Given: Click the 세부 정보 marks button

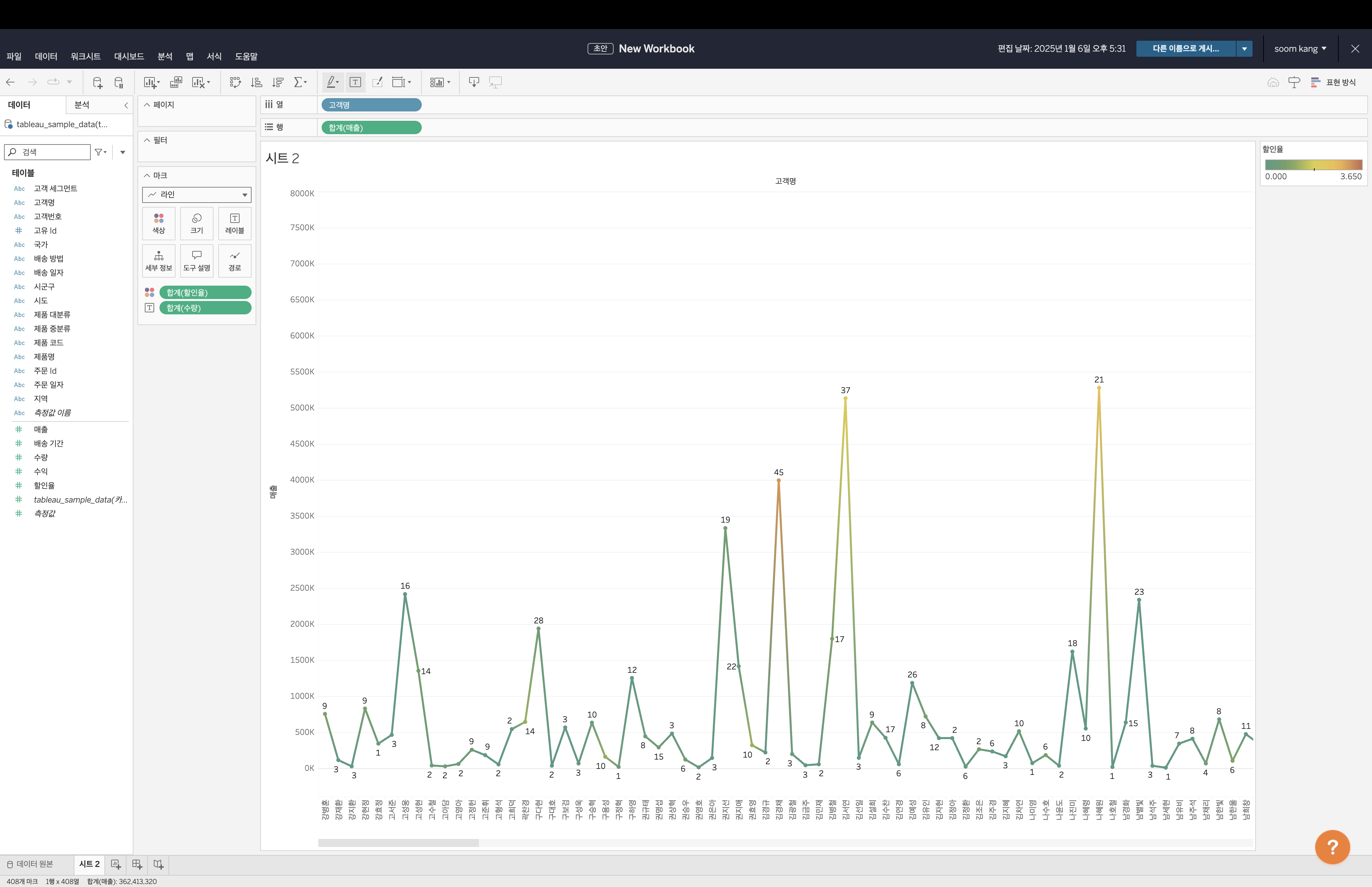Looking at the screenshot, I should pos(159,261).
